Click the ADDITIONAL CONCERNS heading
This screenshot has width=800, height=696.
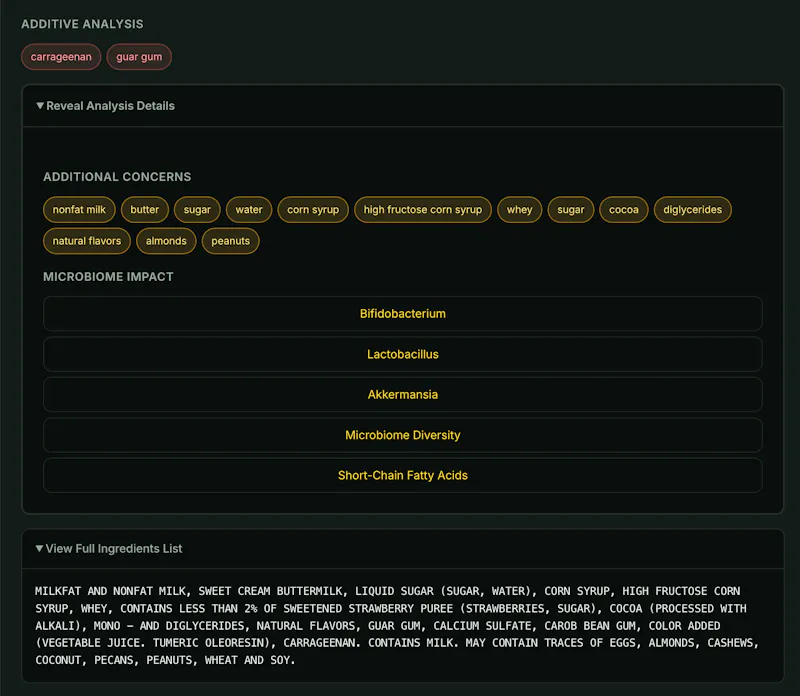tap(117, 177)
